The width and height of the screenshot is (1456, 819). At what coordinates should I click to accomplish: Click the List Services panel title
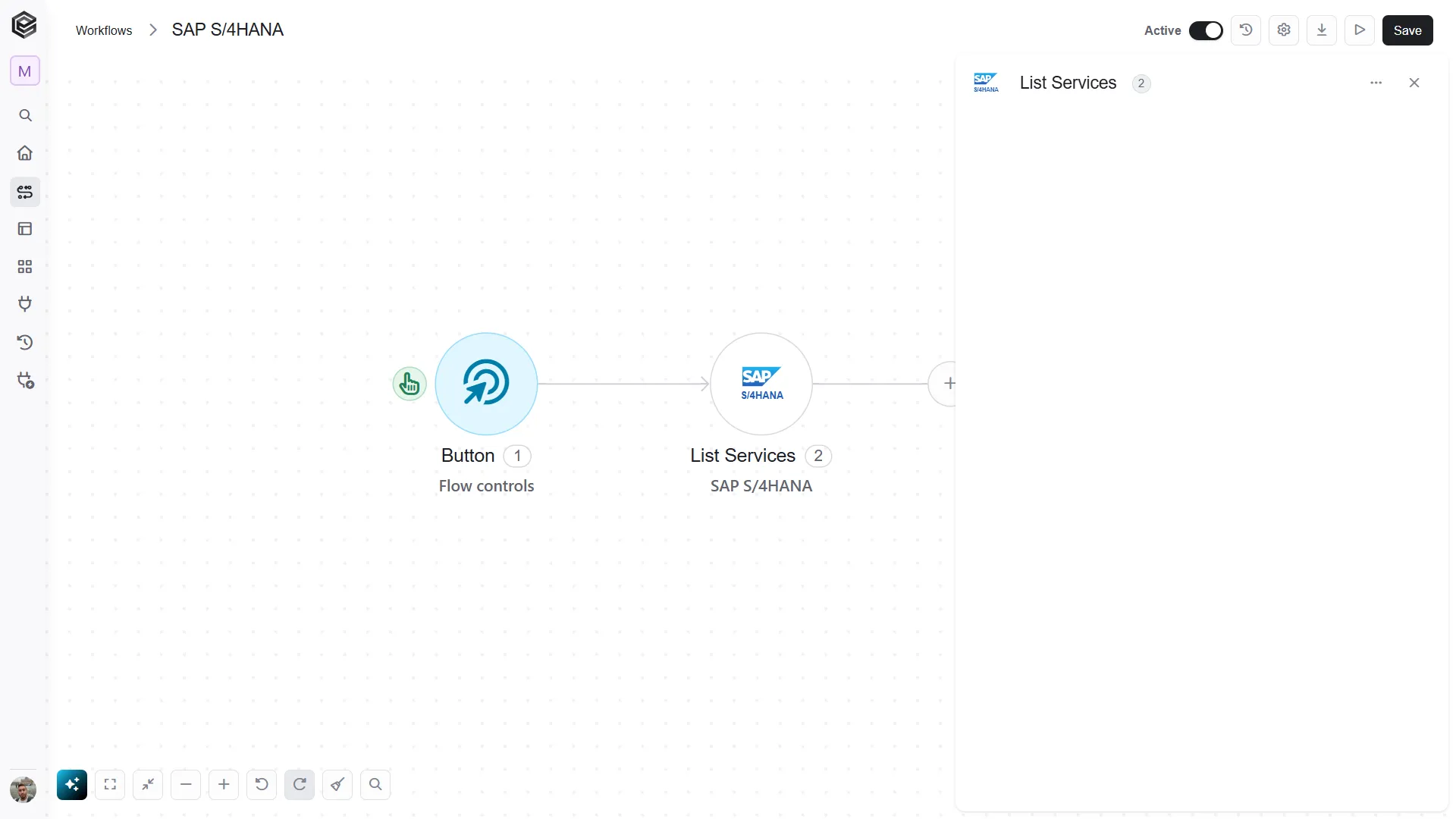[1068, 83]
